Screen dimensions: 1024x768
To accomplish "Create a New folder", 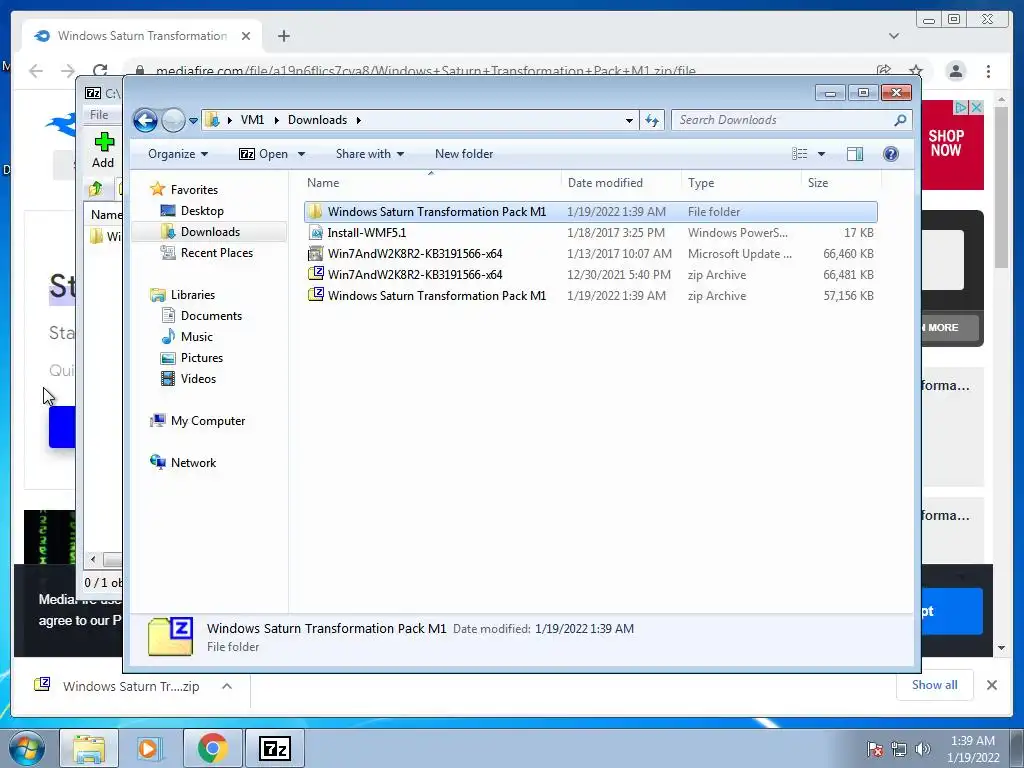I will 464,154.
